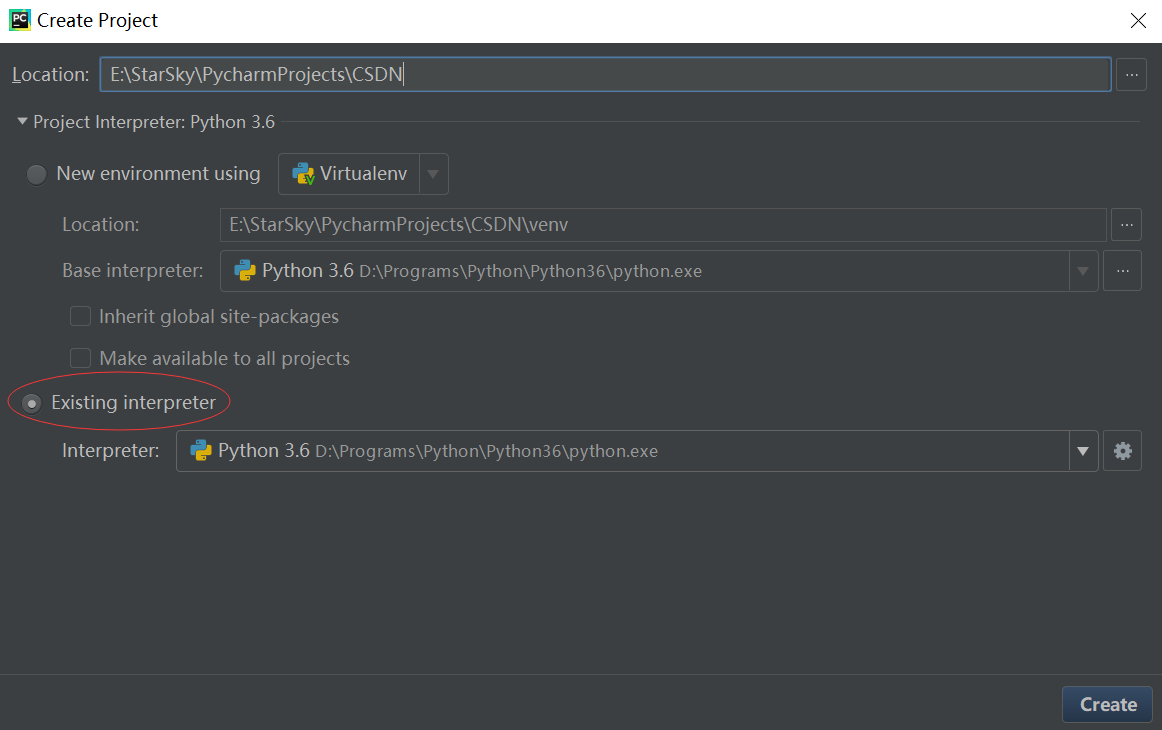
Task: Collapse the Project Interpreter section
Action: click(x=22, y=122)
